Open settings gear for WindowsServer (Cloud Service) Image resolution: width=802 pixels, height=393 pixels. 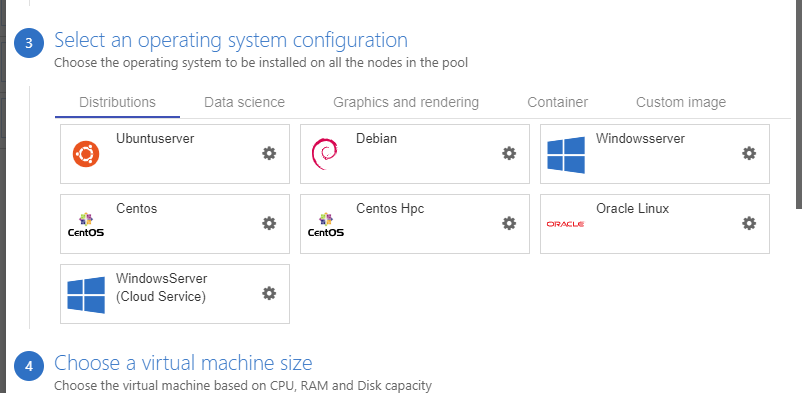(269, 293)
